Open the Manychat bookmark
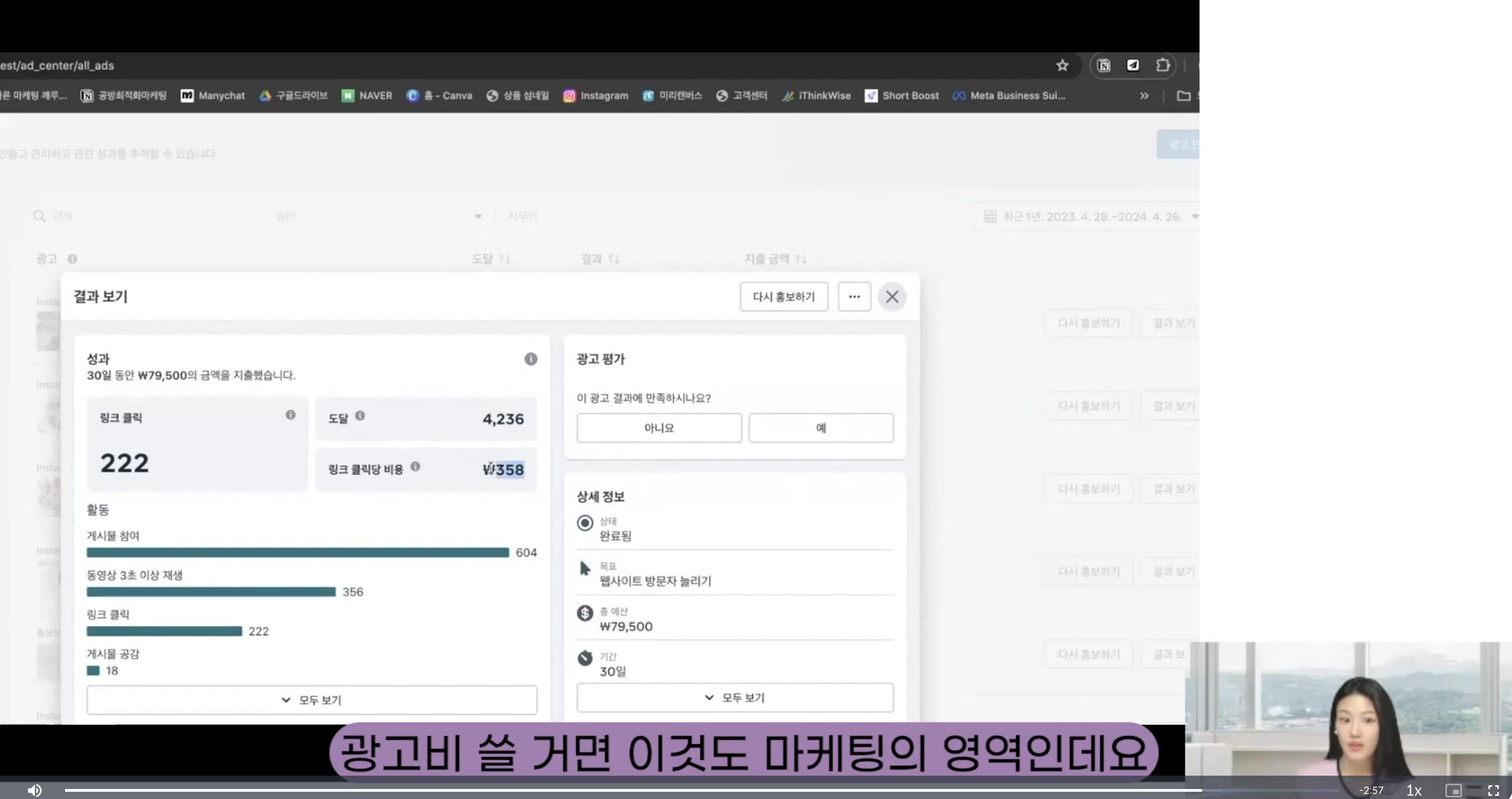 (x=213, y=96)
